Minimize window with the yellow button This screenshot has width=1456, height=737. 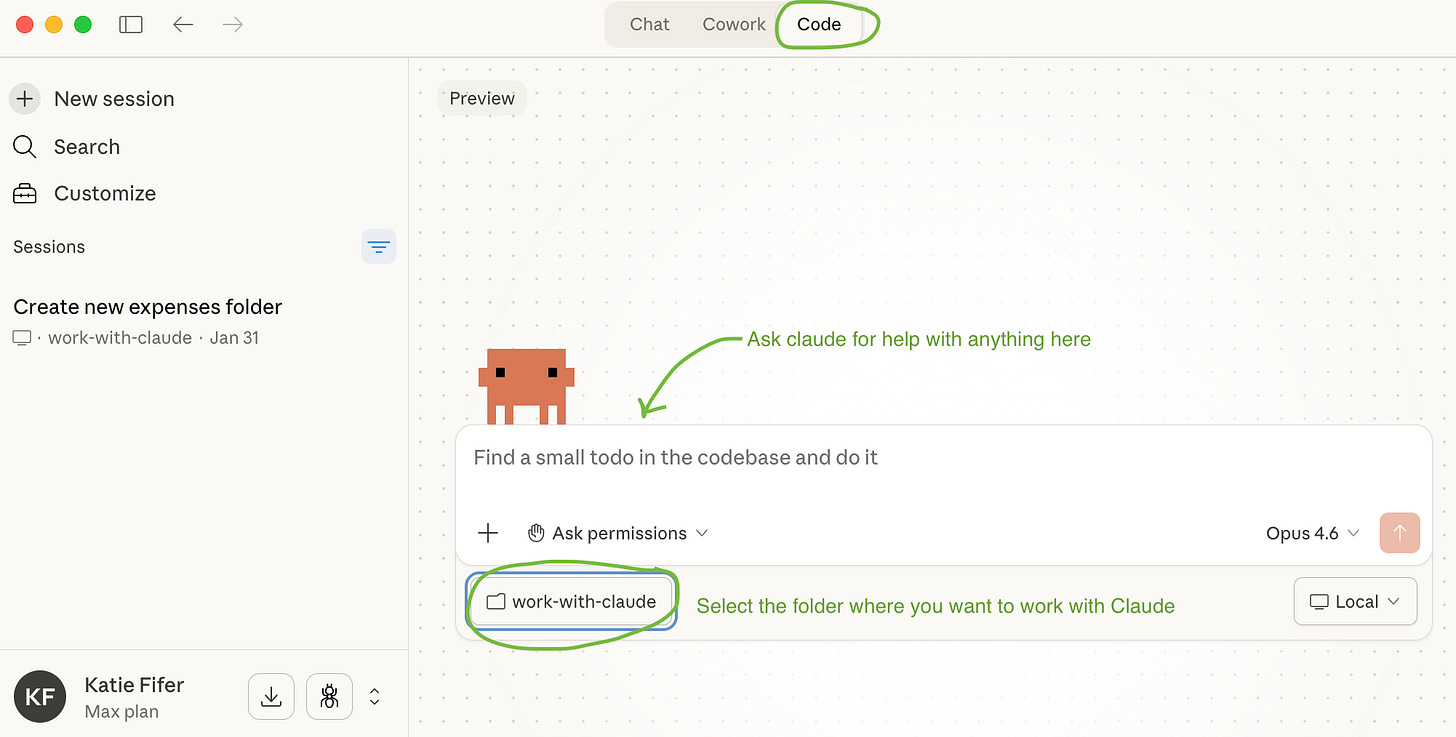coord(54,25)
